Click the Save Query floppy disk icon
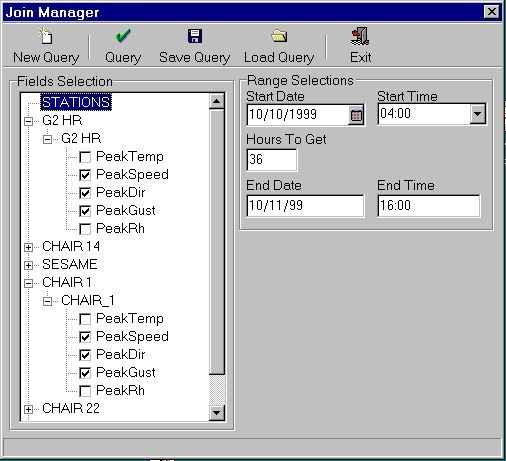 point(195,36)
